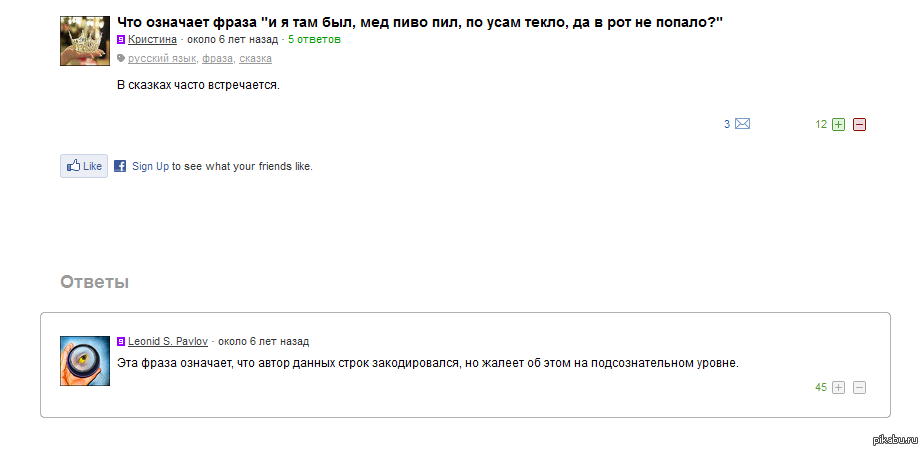Select the фраза tag

217,59
